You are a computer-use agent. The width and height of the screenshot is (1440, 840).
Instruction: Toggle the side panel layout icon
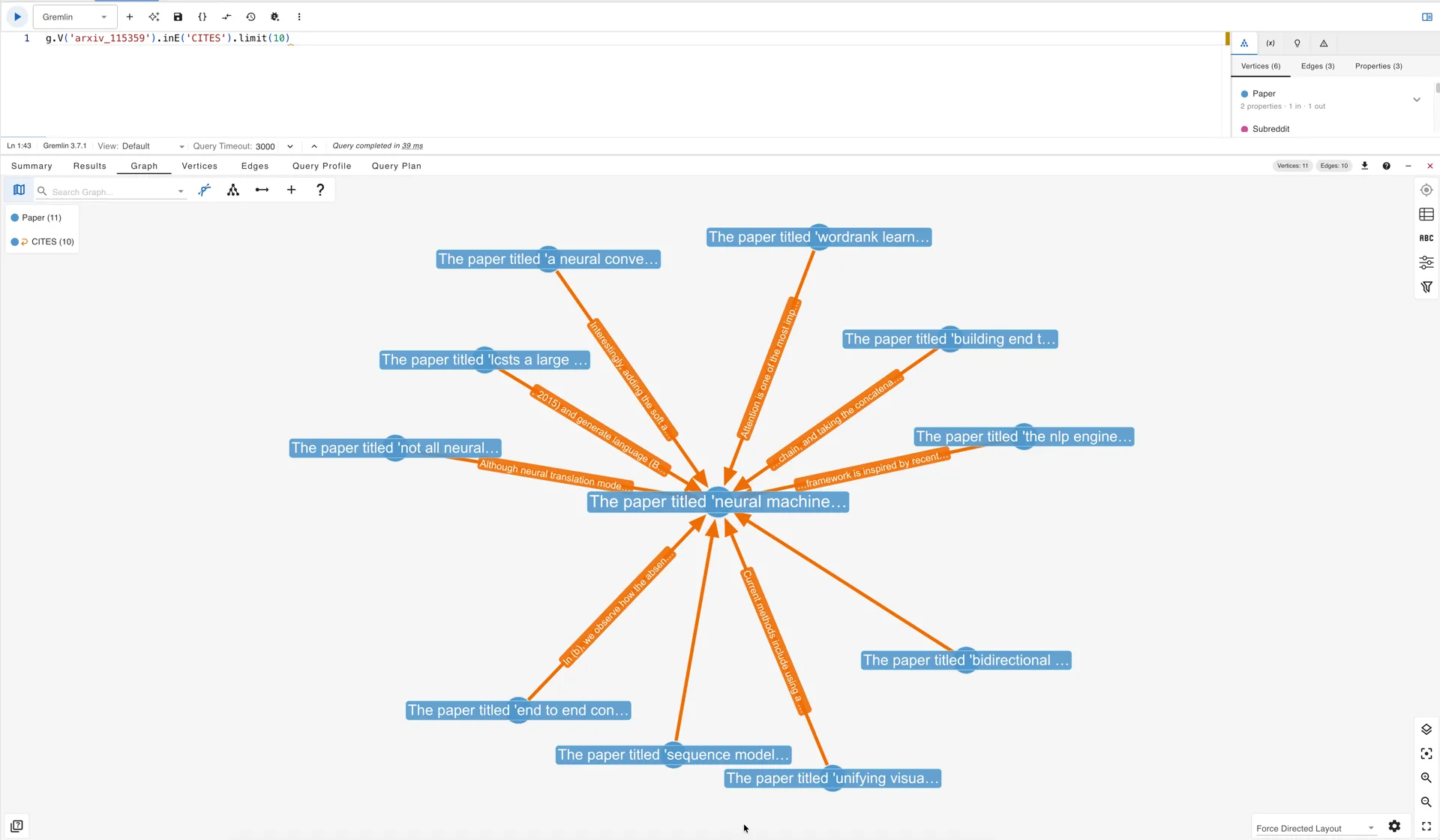[x=1427, y=16]
